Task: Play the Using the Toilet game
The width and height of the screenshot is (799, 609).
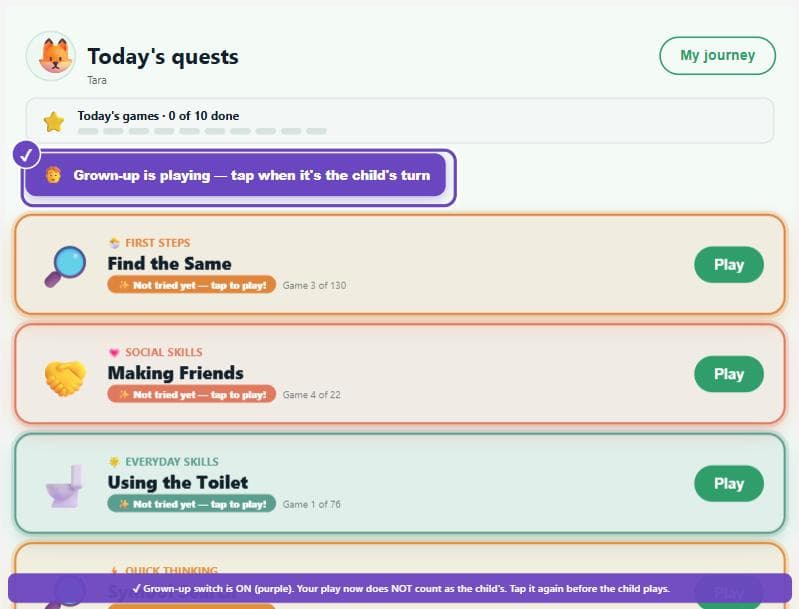Action: tap(729, 483)
